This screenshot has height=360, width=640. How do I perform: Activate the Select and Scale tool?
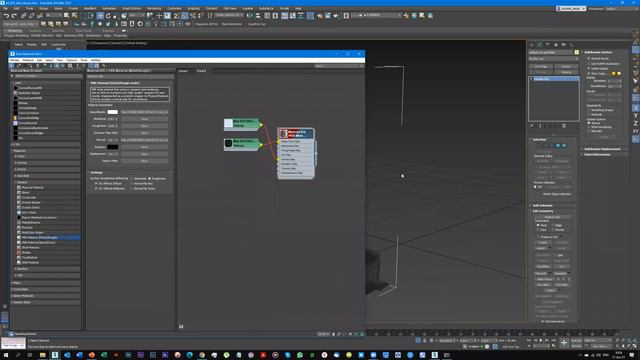point(115,16)
